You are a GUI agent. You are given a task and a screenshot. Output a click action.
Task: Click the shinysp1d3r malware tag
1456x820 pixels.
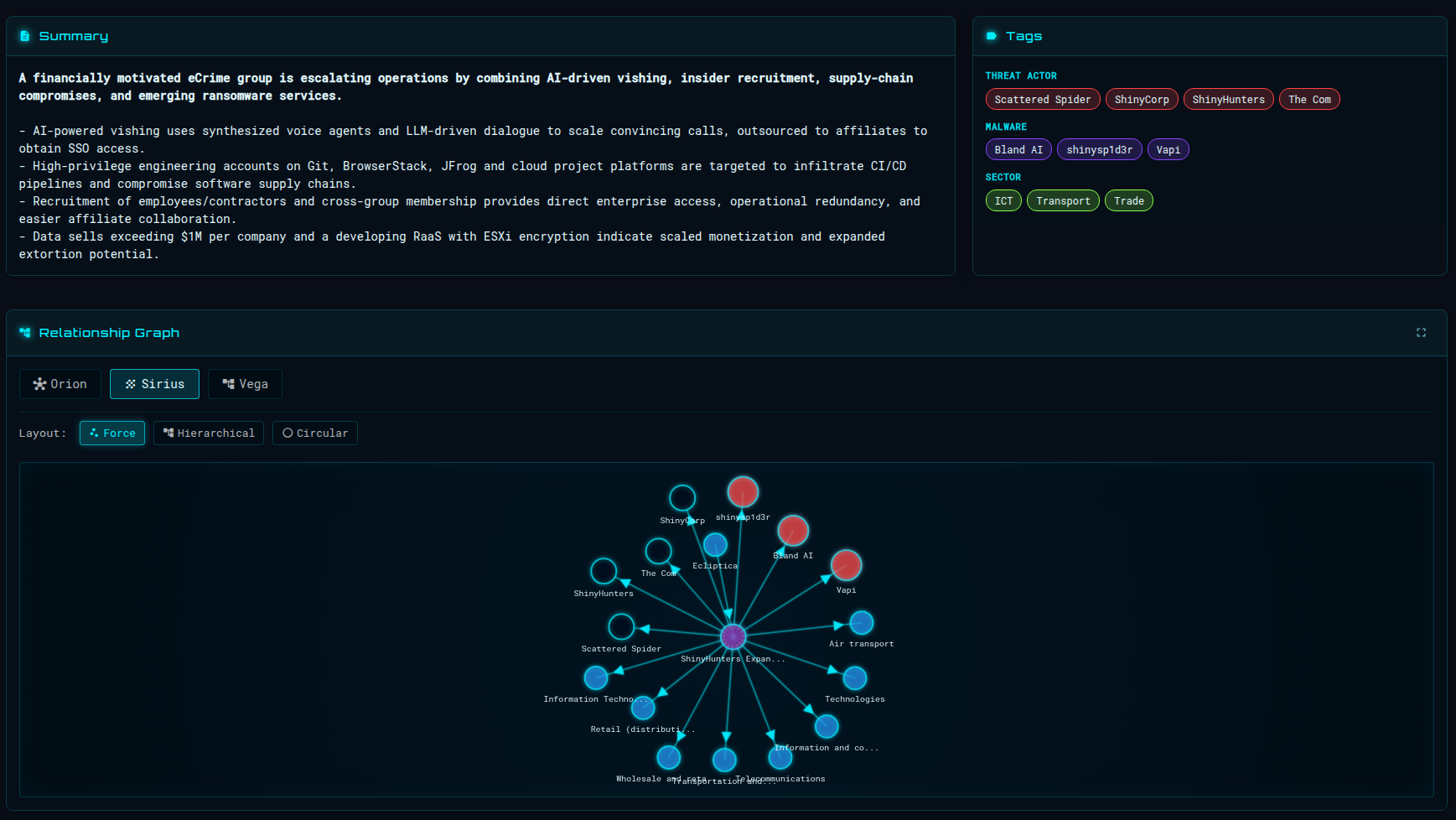[x=1099, y=149]
